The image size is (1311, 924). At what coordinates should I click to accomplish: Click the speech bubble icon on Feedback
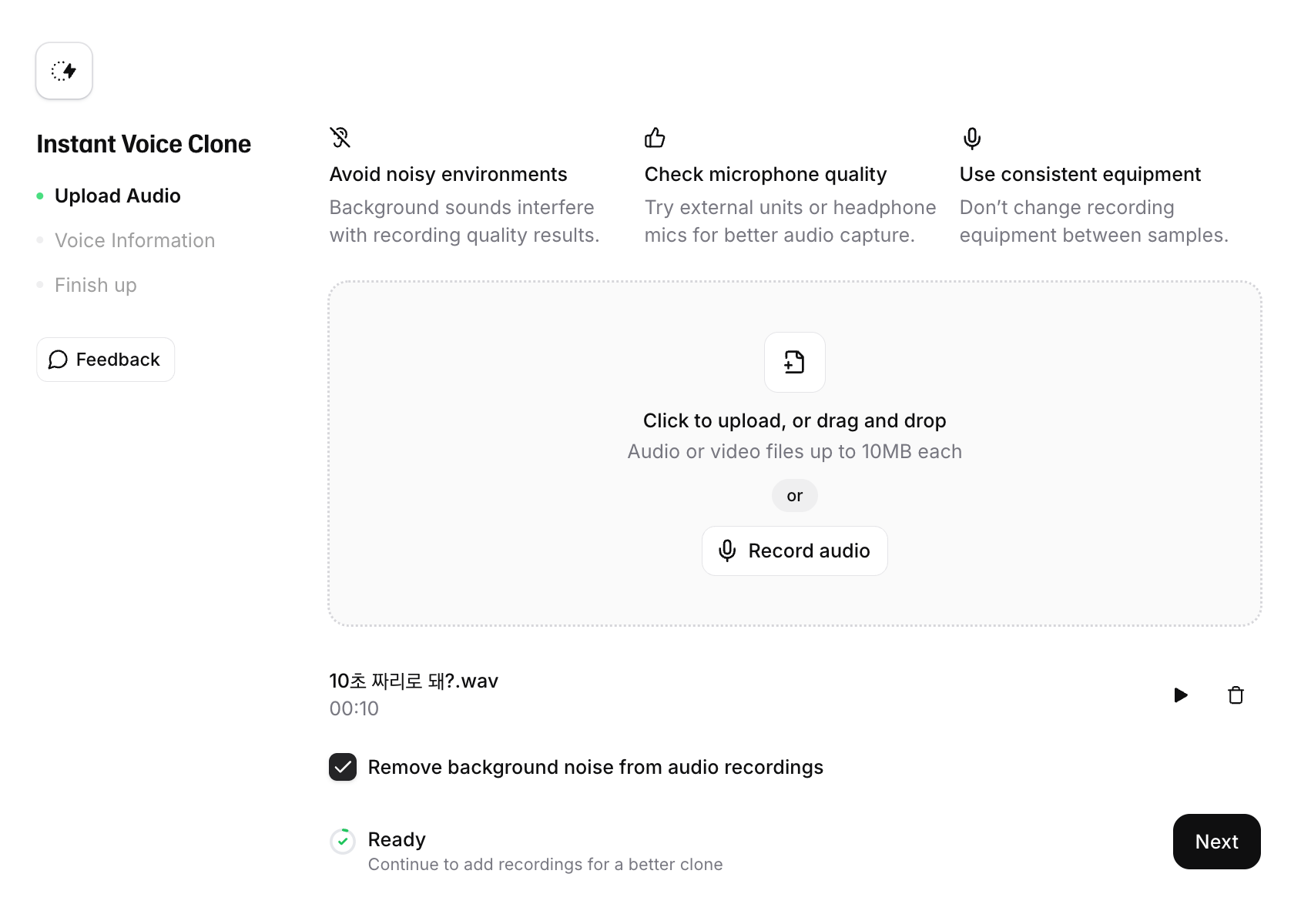tap(58, 360)
